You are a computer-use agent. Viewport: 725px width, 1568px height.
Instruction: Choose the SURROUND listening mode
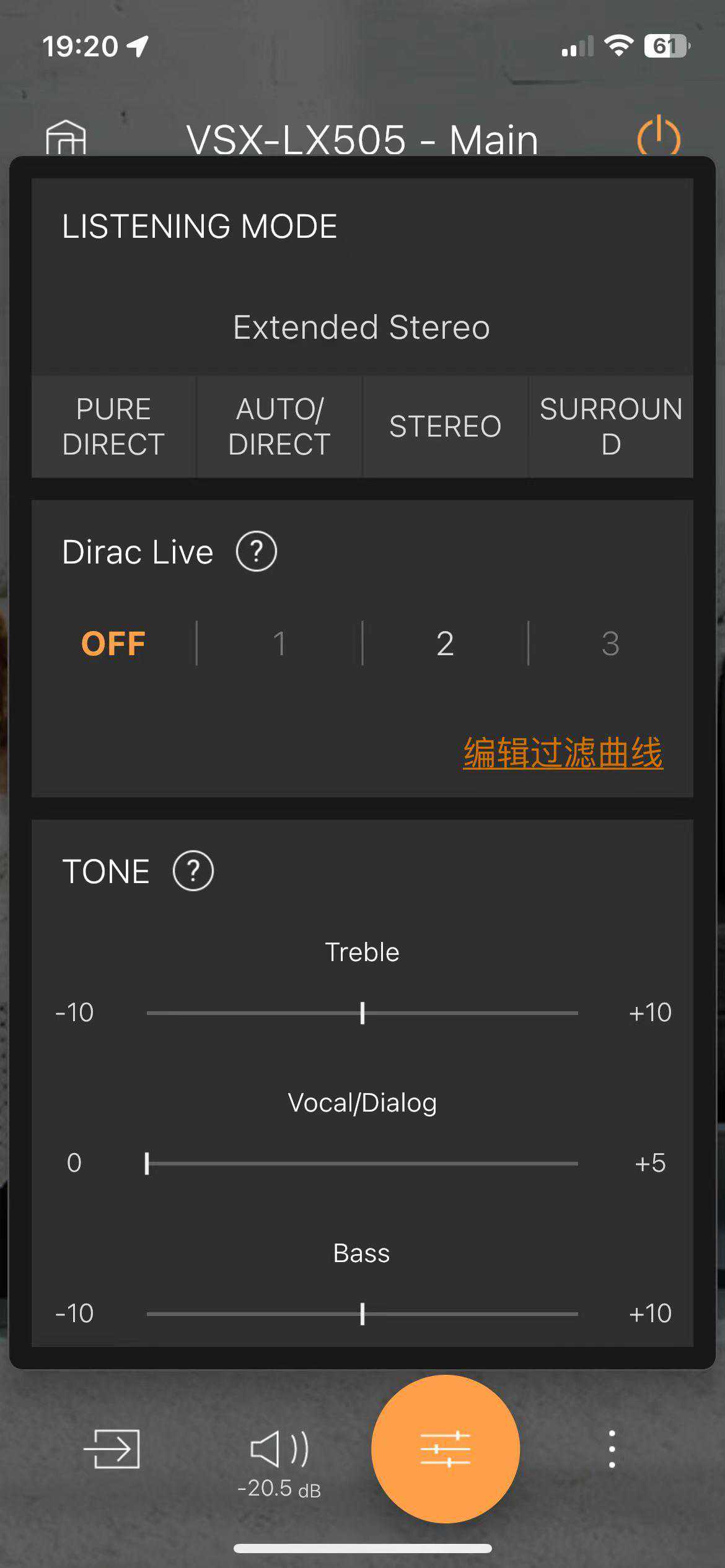[x=610, y=426]
